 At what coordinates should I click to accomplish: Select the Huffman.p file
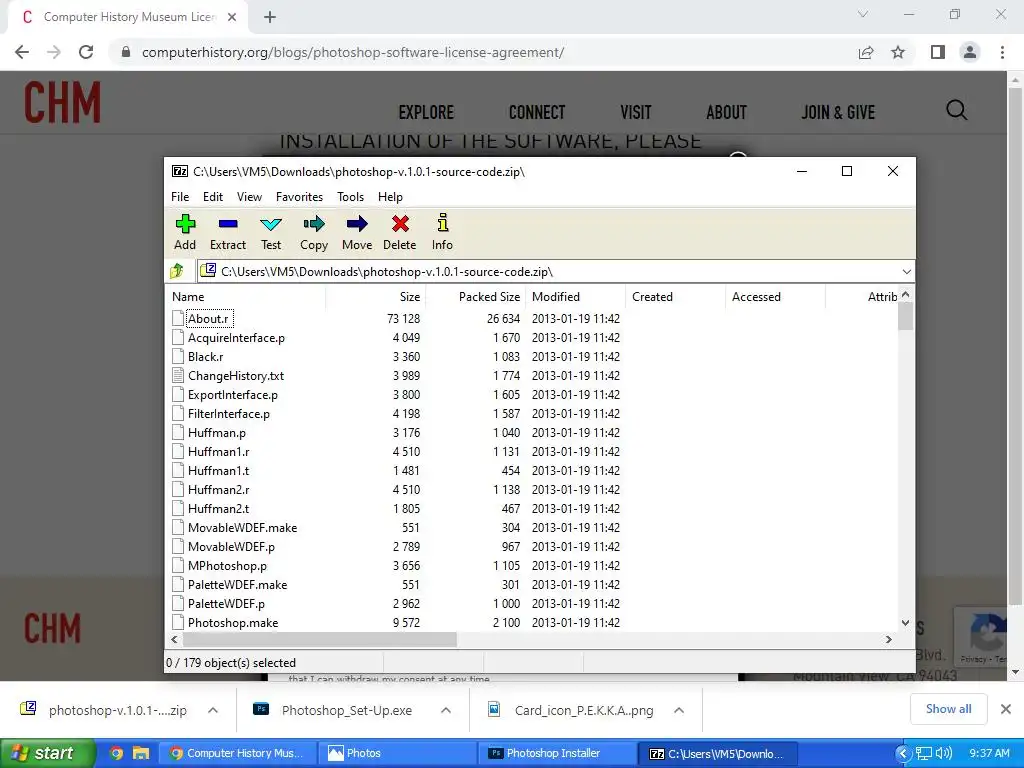tap(216, 432)
